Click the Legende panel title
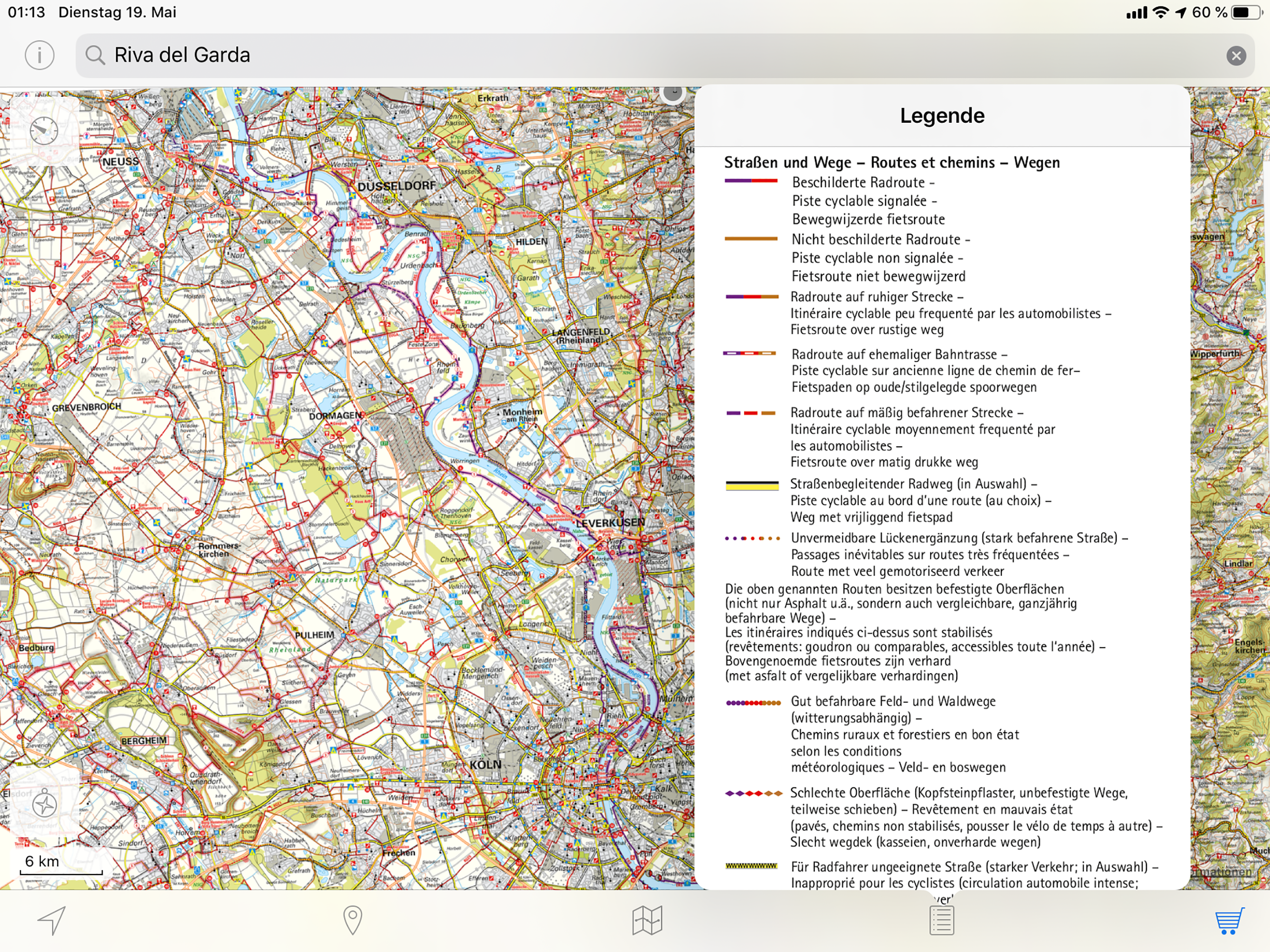The height and width of the screenshot is (952, 1270). (942, 115)
